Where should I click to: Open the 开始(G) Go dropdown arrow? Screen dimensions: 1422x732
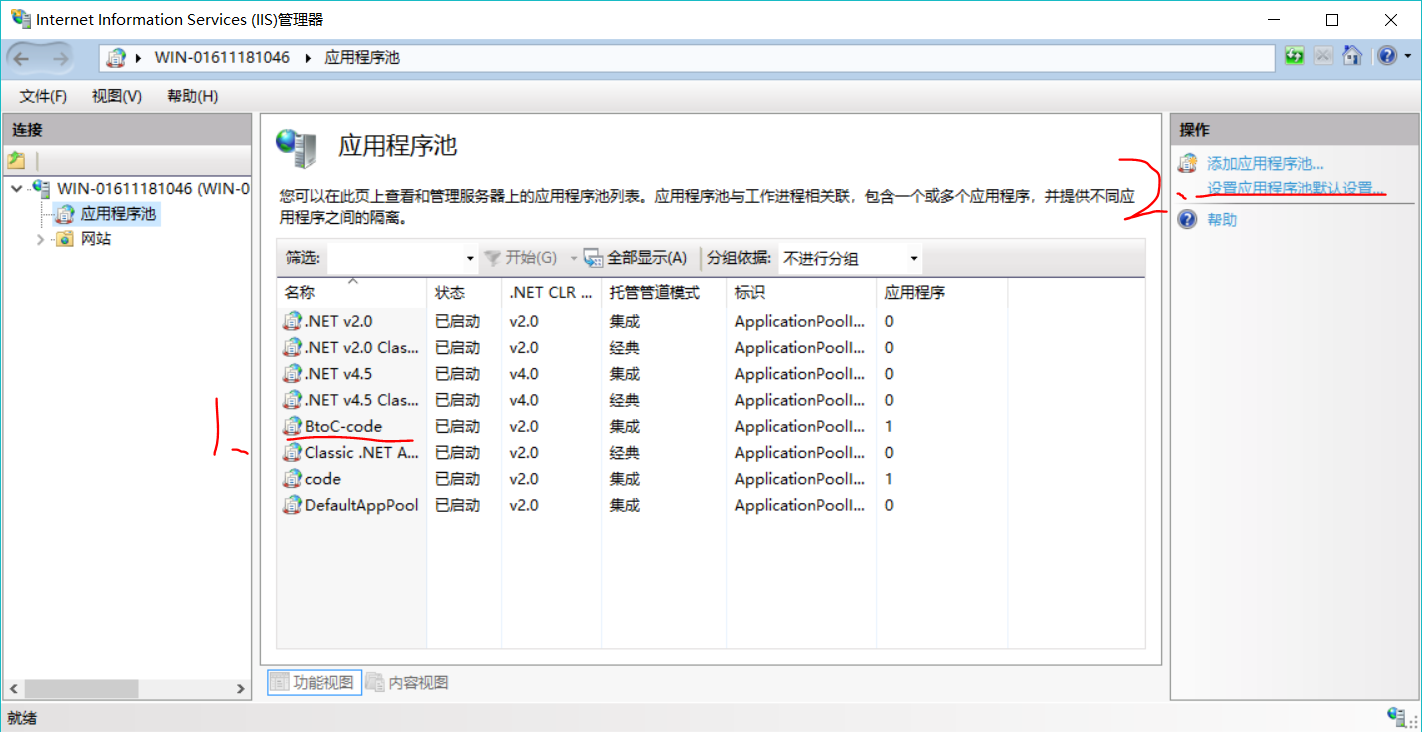click(574, 258)
